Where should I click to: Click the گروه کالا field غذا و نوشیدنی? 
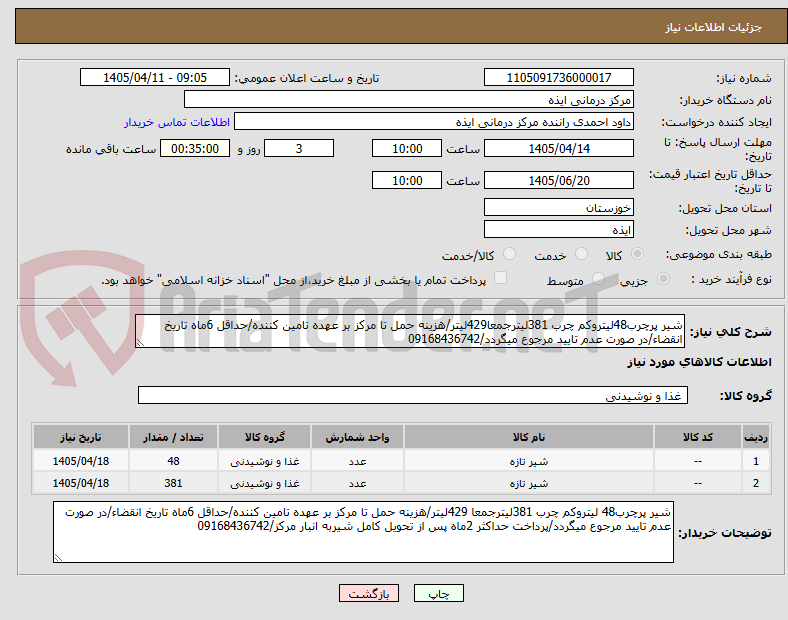pos(413,395)
